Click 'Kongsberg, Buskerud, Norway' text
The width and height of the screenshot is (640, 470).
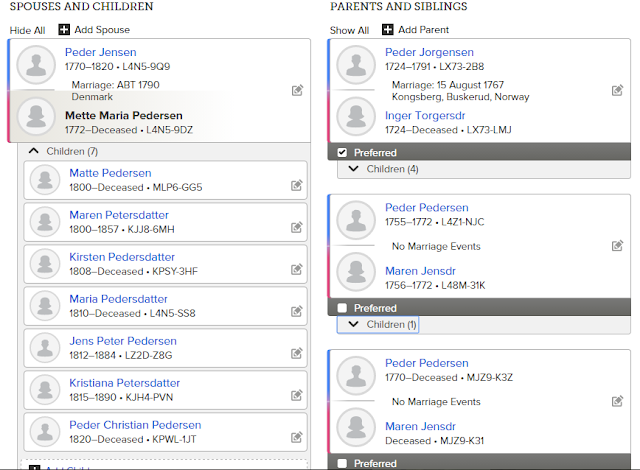tap(460, 97)
